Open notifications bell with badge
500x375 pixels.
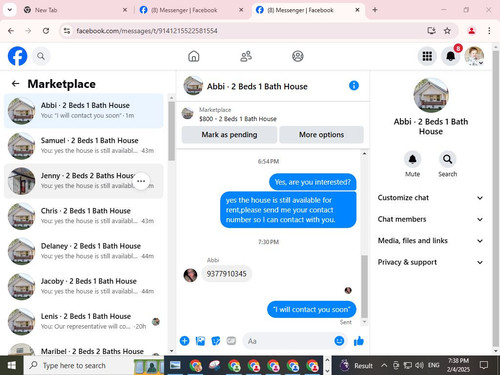pos(451,56)
